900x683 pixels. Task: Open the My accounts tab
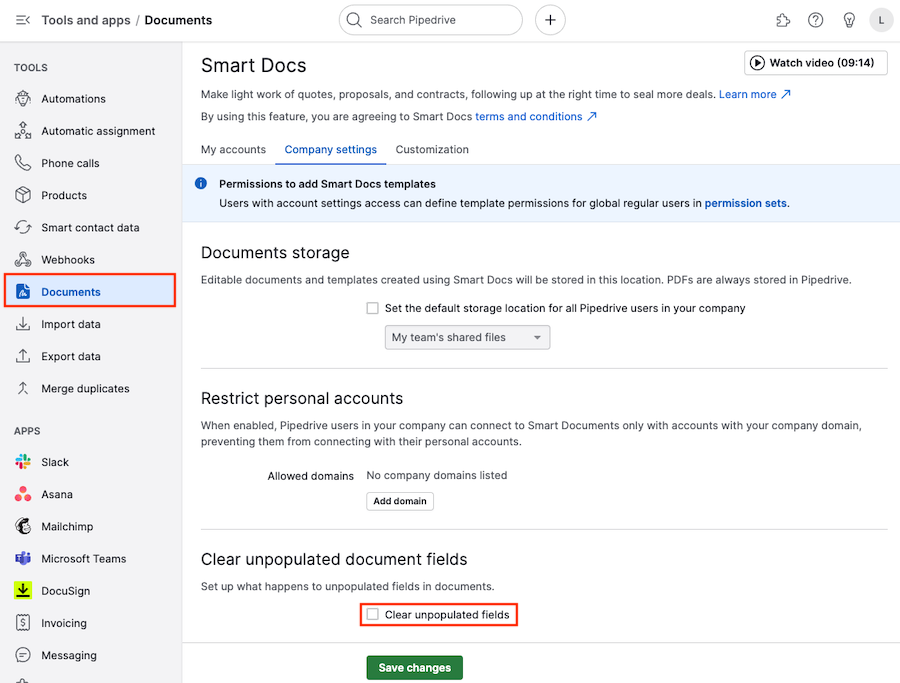point(233,149)
